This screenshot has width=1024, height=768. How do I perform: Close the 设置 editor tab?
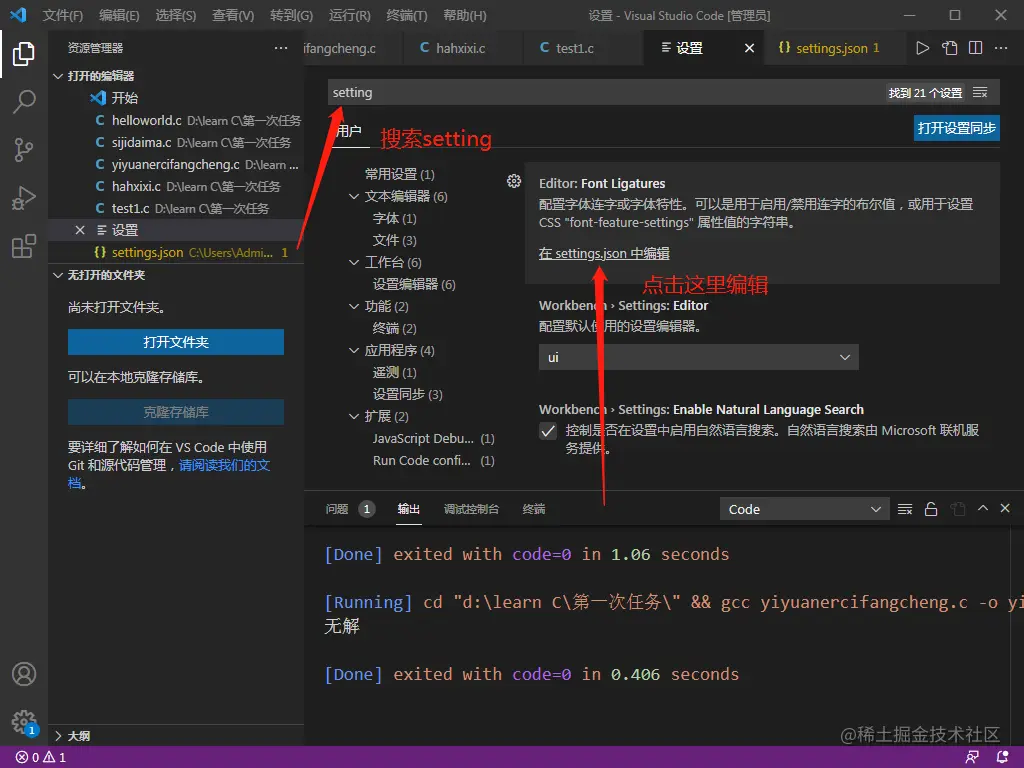(749, 48)
